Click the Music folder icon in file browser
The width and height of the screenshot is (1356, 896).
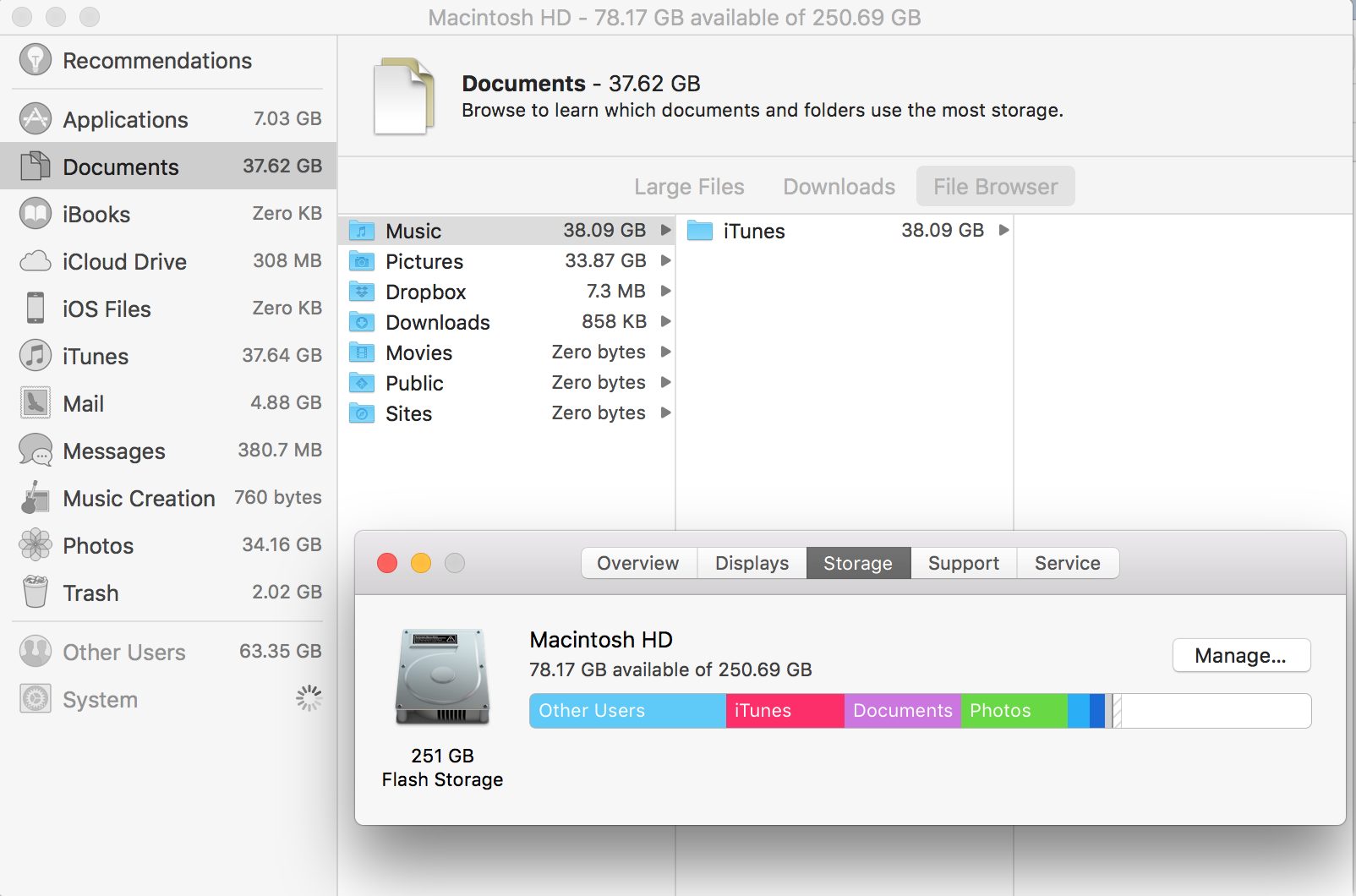(362, 230)
